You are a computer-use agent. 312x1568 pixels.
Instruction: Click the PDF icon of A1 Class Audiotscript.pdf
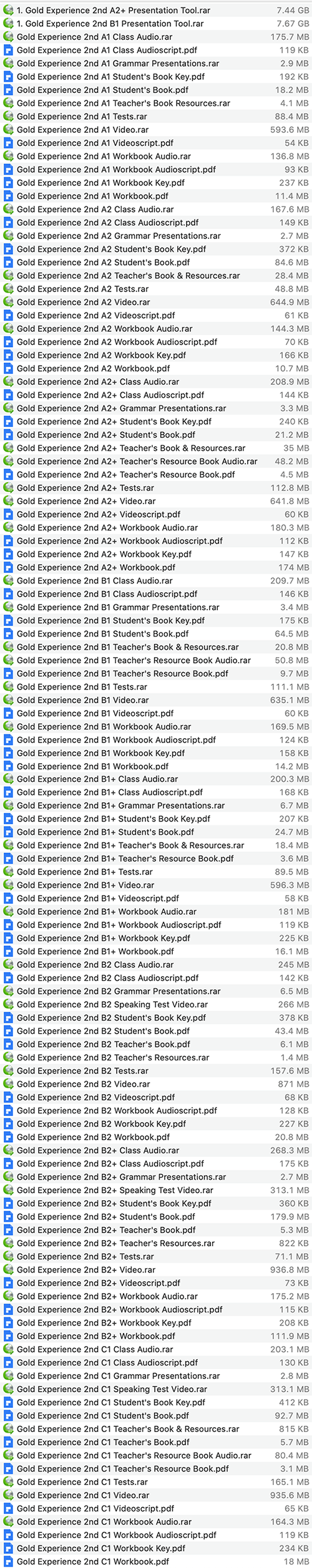(x=8, y=51)
